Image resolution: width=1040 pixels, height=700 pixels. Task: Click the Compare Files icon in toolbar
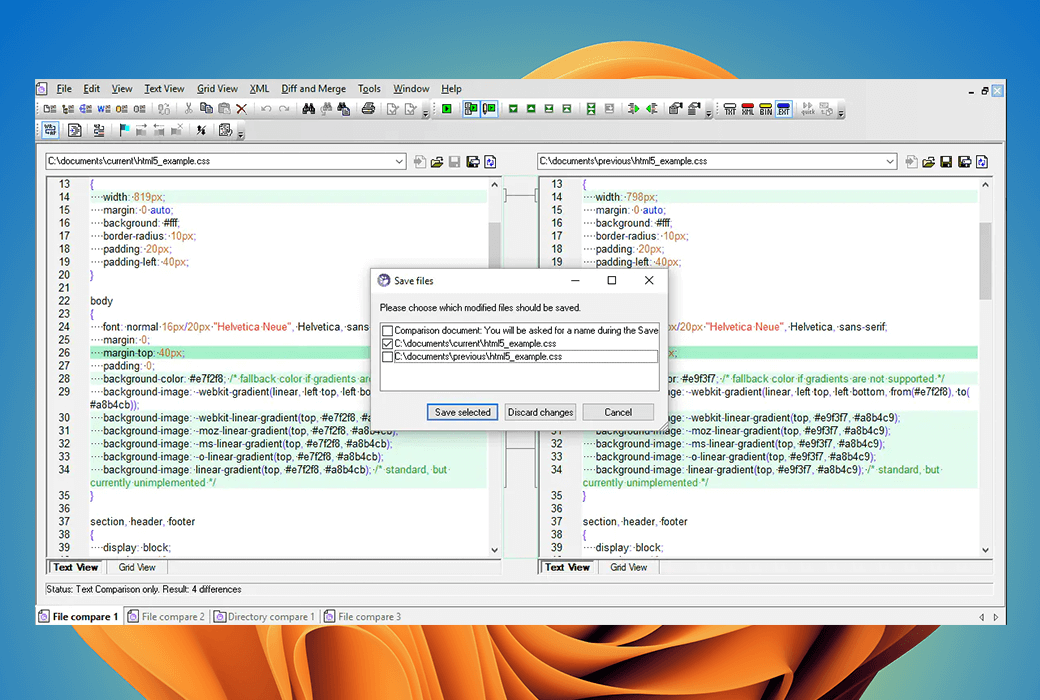pyautogui.click(x=50, y=109)
